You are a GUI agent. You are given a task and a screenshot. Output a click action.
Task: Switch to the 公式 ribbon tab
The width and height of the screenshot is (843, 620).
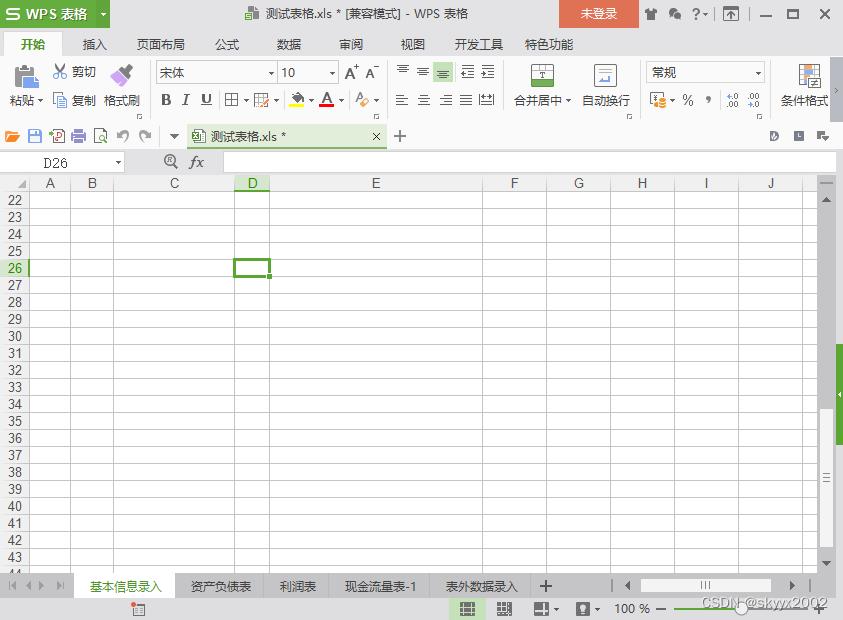[226, 44]
